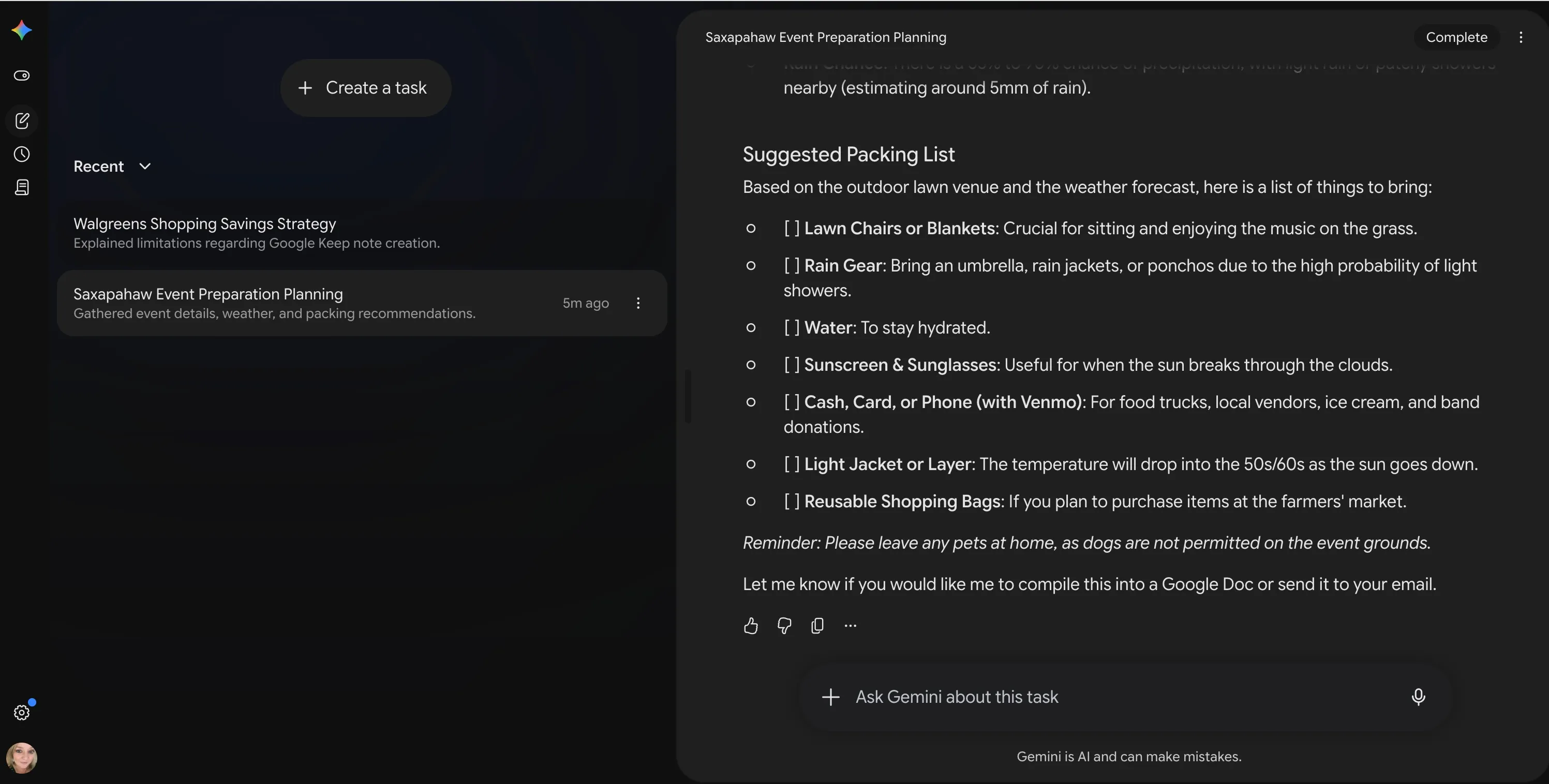Click the Create a task button
Image resolution: width=1549 pixels, height=784 pixels.
pos(366,88)
